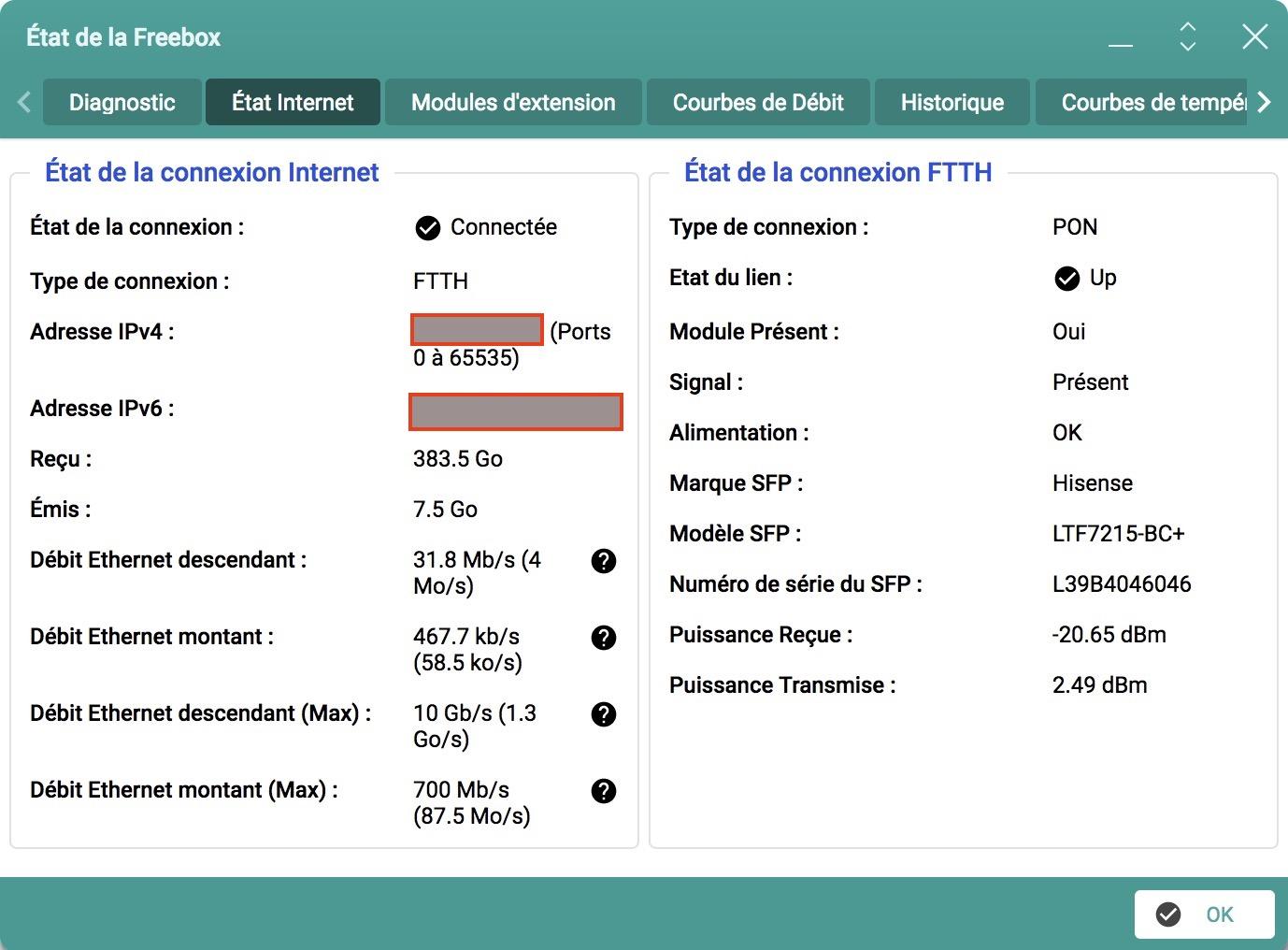Click the redacted IPv6 address field
The image size is (1288, 950).
pos(516,412)
